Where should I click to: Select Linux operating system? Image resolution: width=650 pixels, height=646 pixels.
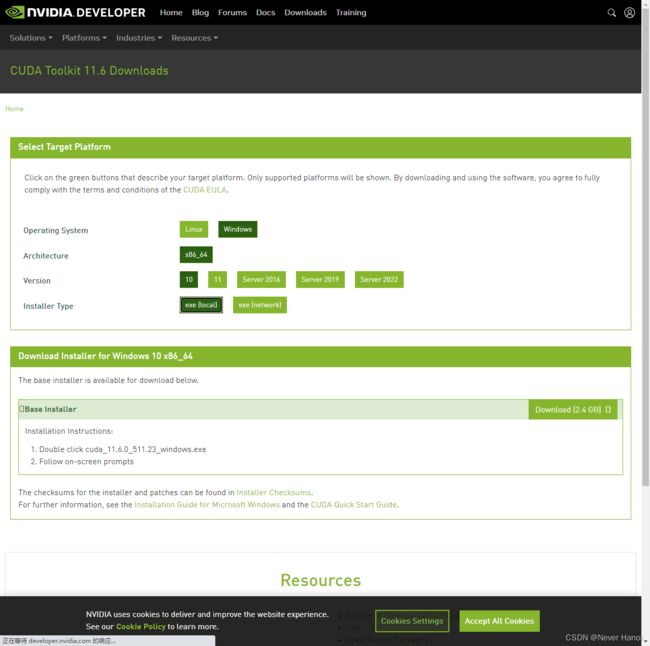point(194,229)
